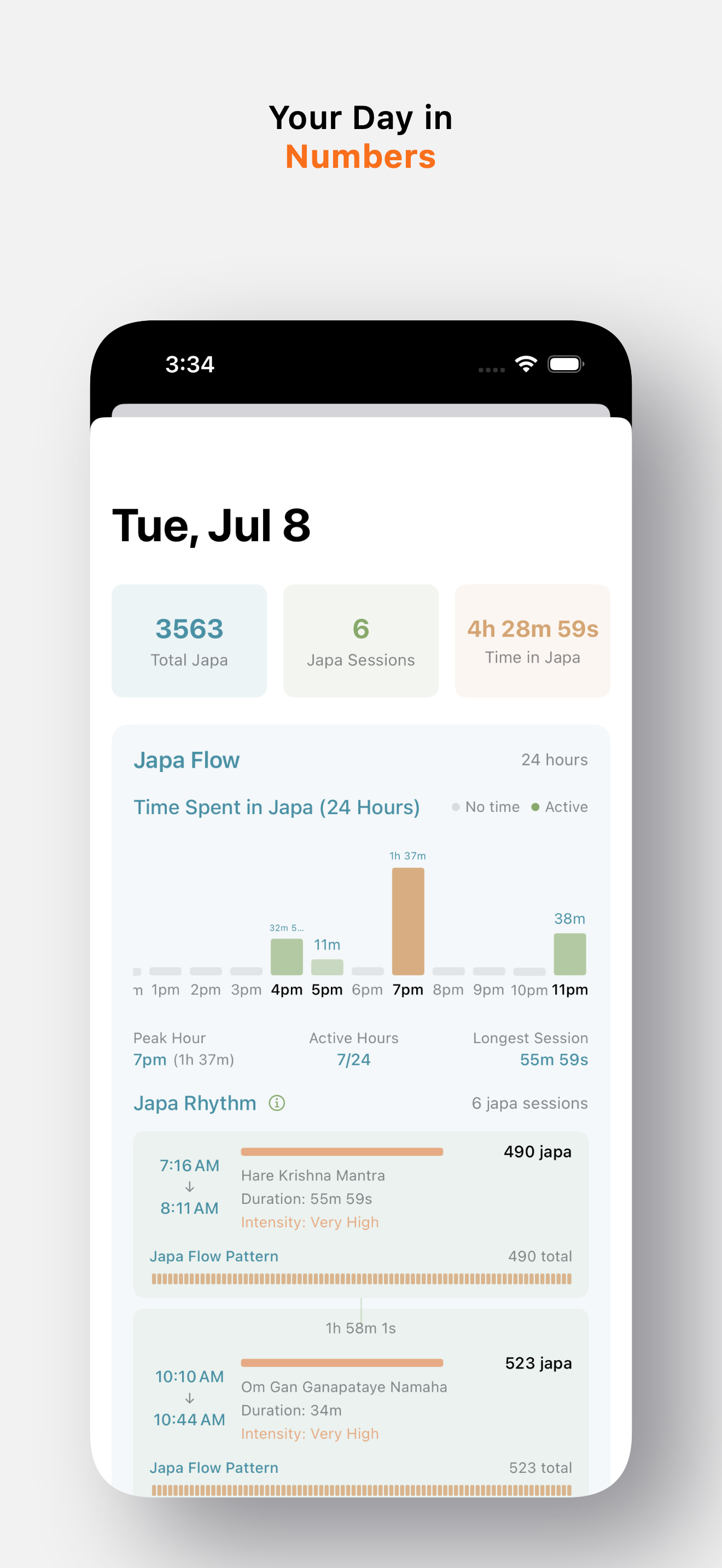722x1568 pixels.
Task: Tap the Wi-Fi status icon
Action: coord(526,364)
